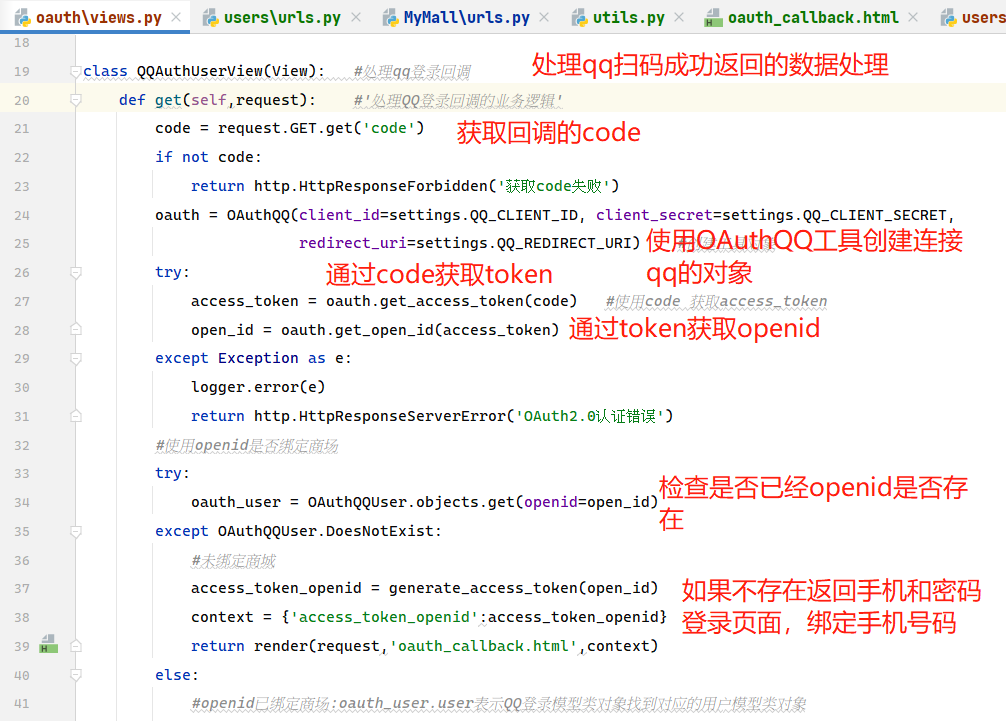Collapse the else block on line 40
This screenshot has width=1006, height=721.
76,675
